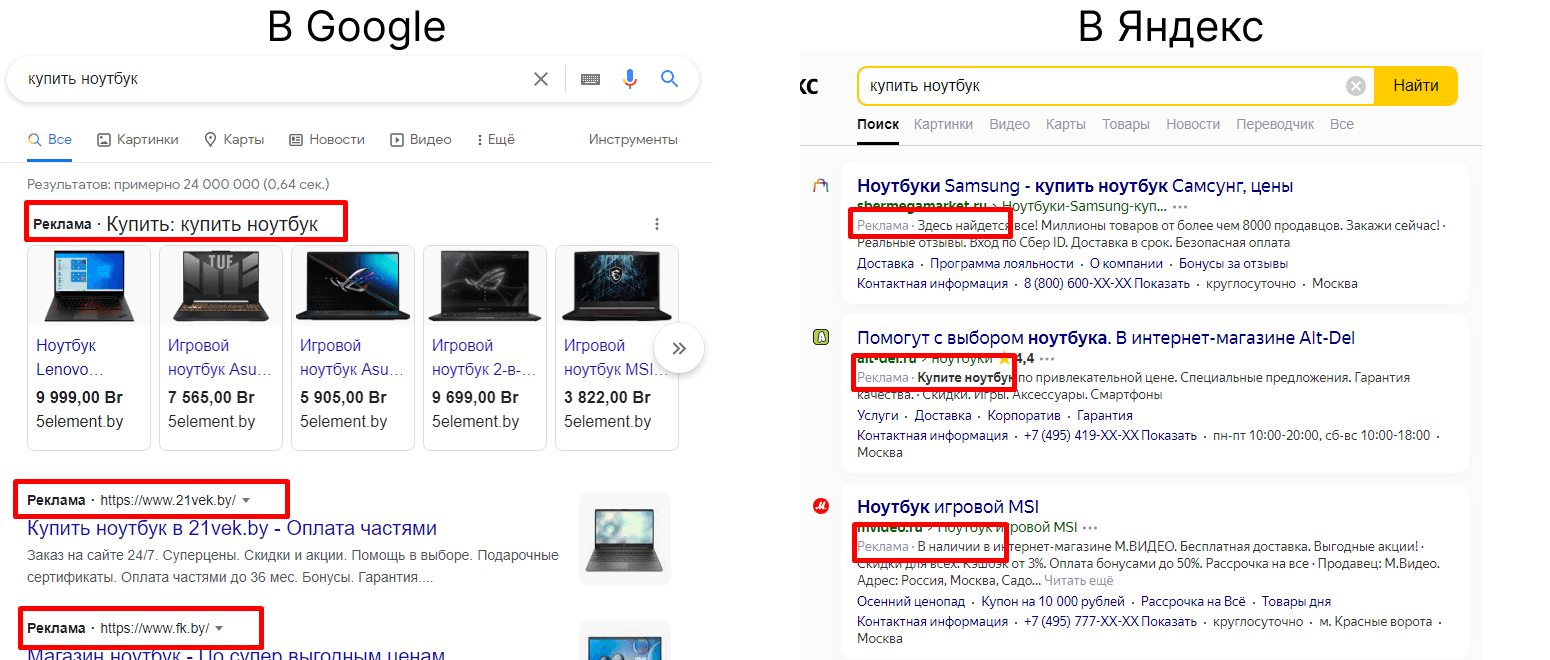Open Google Инструменты search tools
This screenshot has height=660, width=1550.
coord(633,140)
